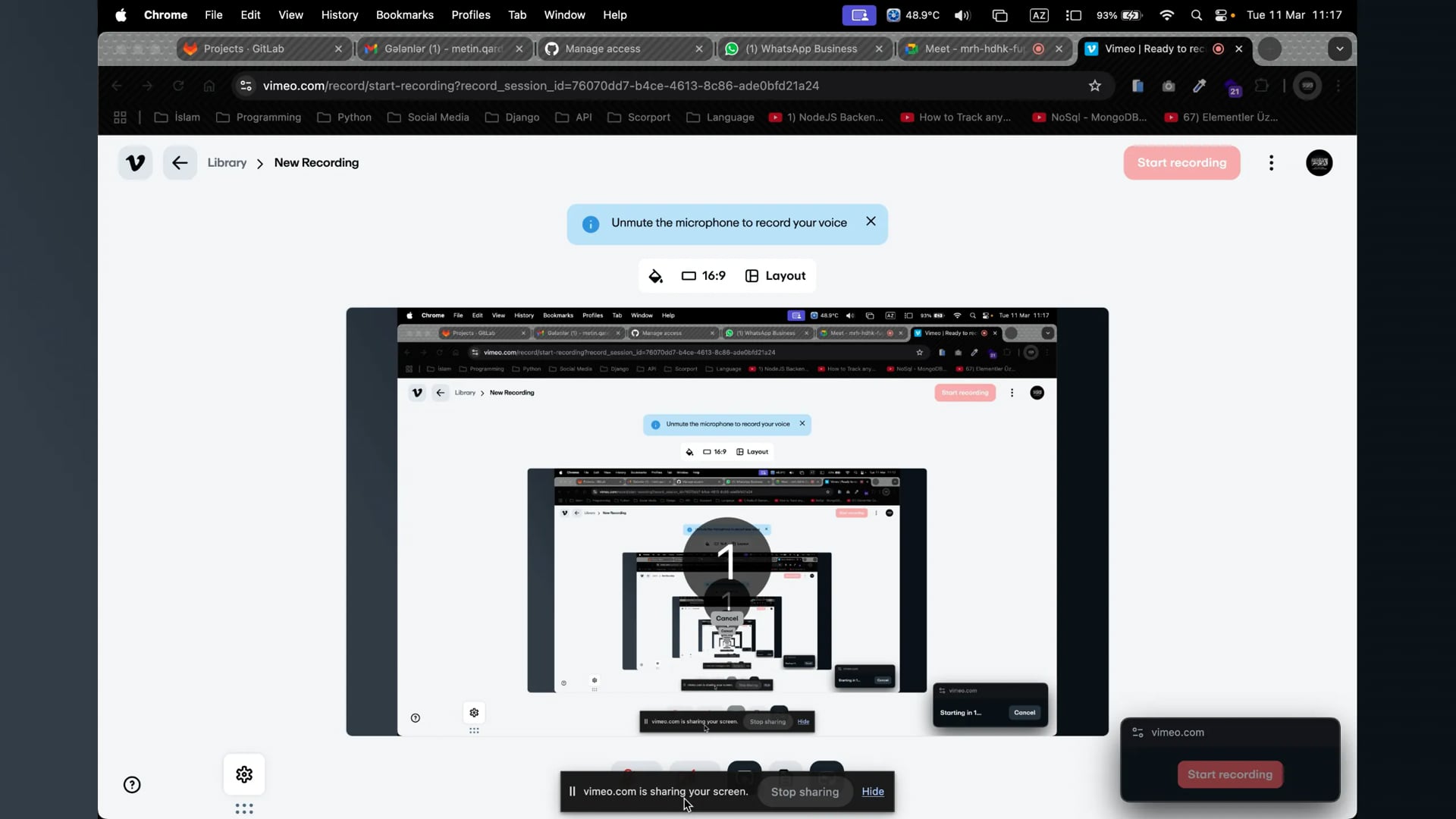Open the three-dot more options menu
The height and width of the screenshot is (819, 1456).
[1272, 162]
